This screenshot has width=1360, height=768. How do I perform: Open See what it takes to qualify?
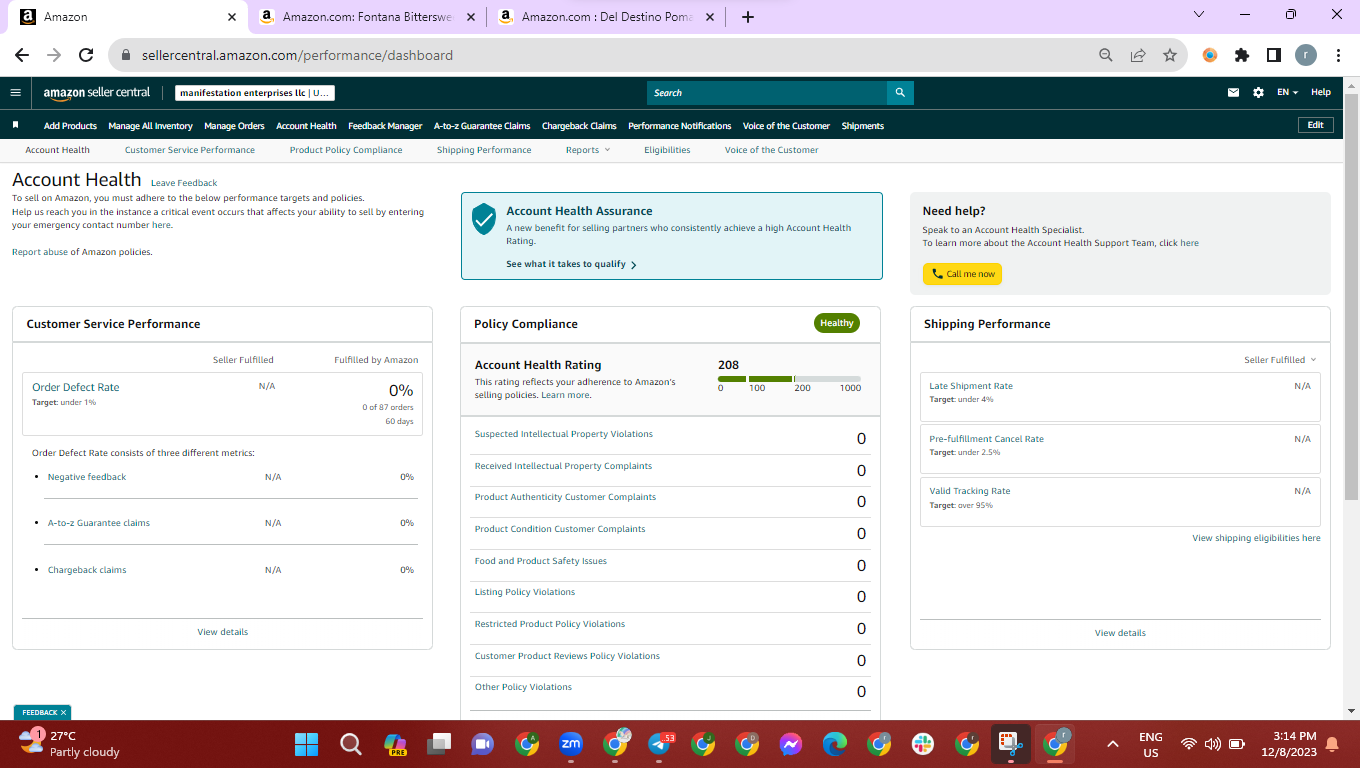[x=571, y=265]
